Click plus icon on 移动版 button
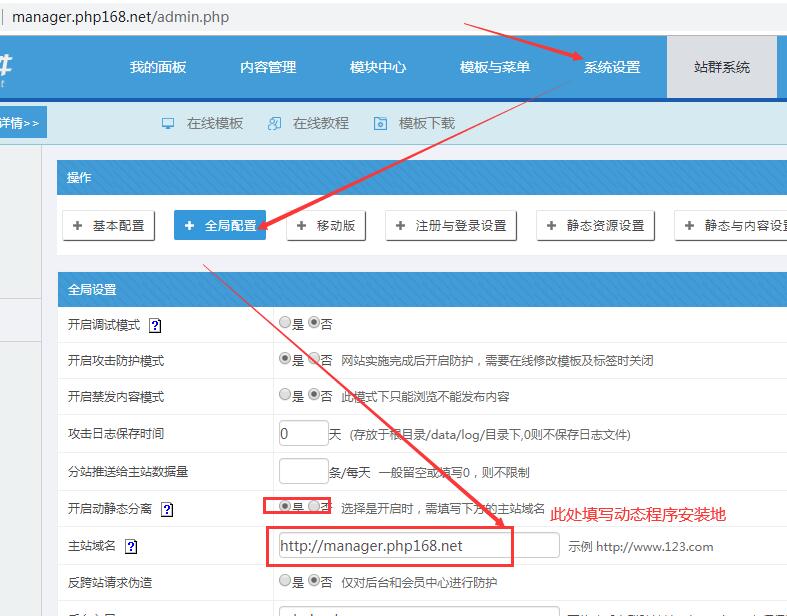787x616 pixels. [302, 226]
